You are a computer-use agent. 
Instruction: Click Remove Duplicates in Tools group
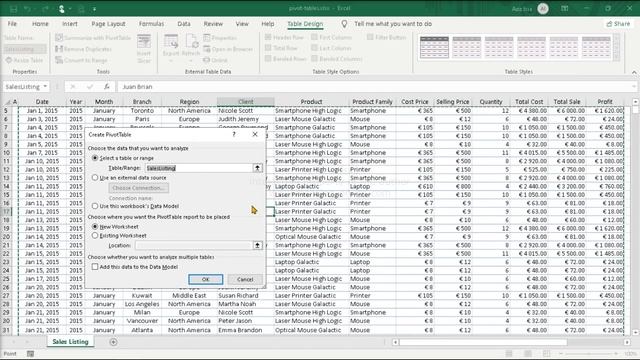coord(83,49)
